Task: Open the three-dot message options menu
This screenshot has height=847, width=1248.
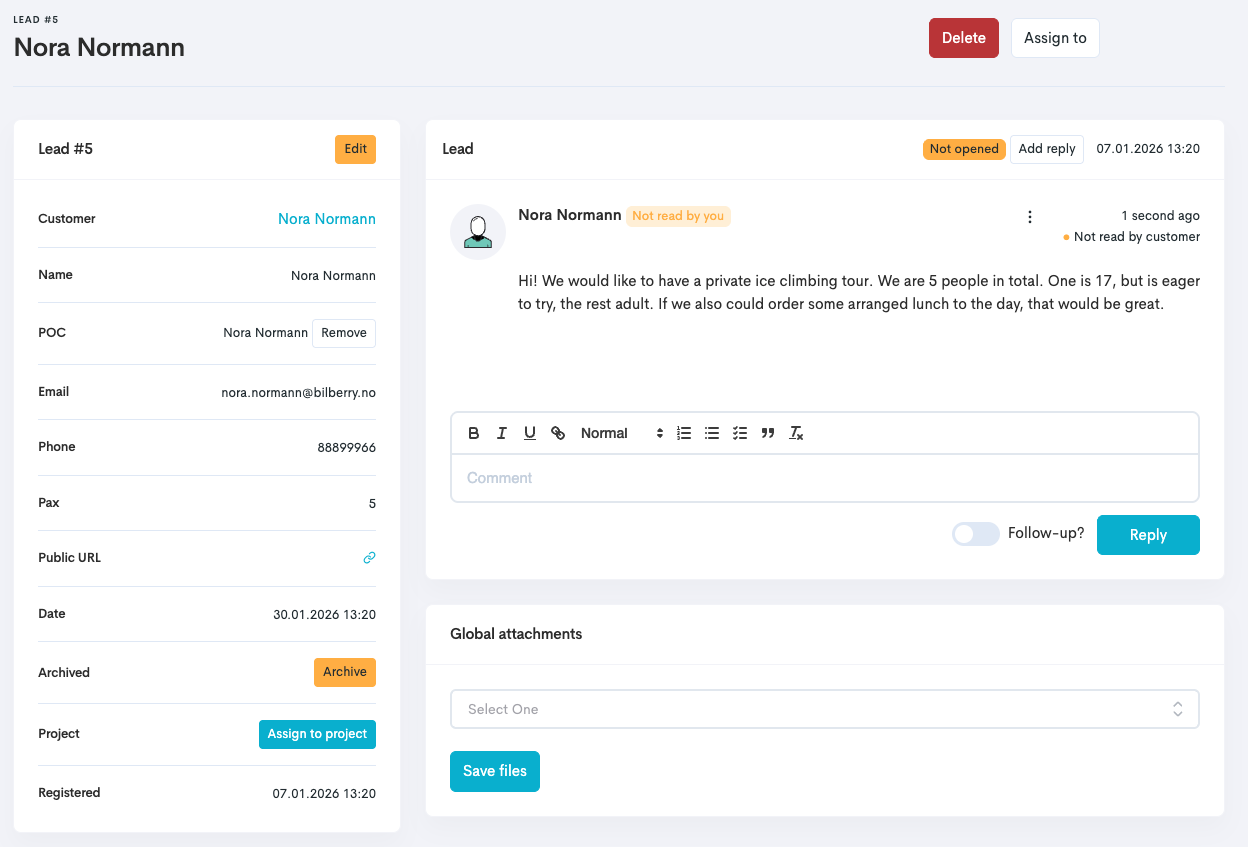Action: (x=1030, y=217)
